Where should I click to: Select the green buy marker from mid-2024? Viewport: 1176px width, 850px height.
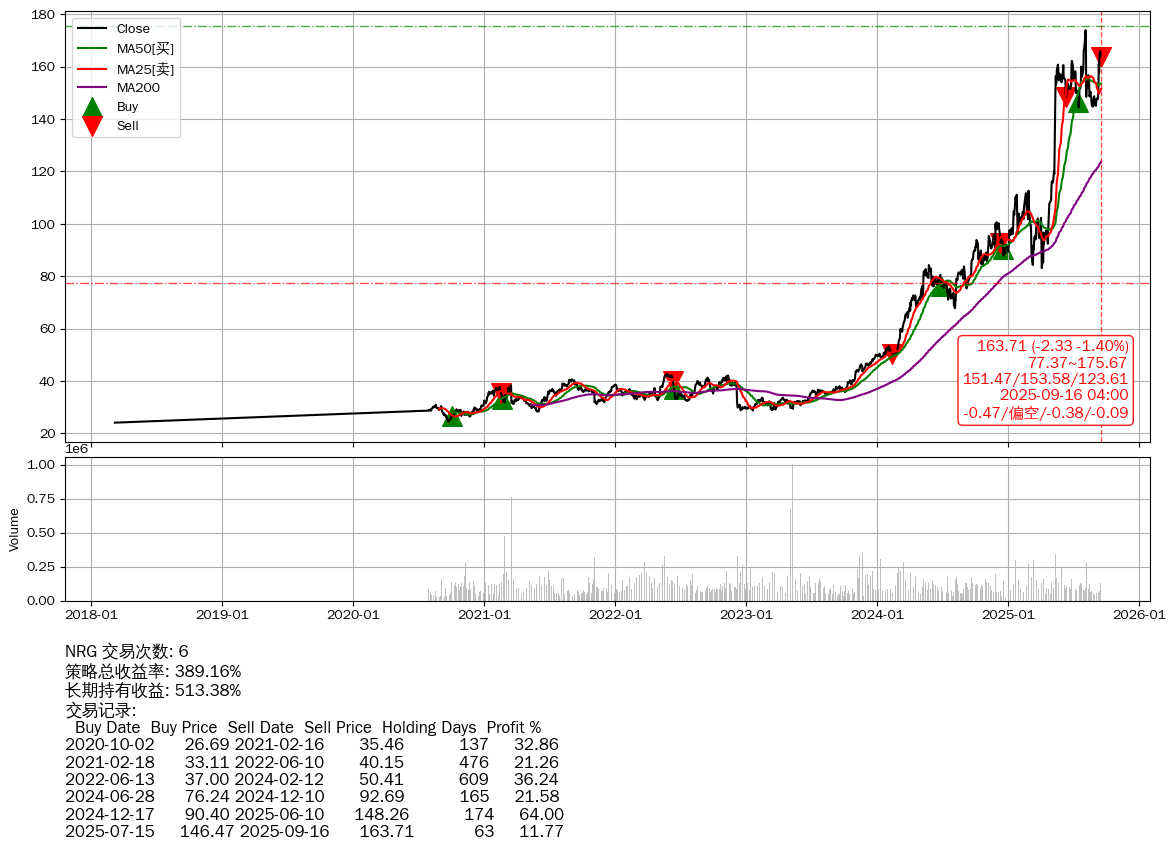940,287
